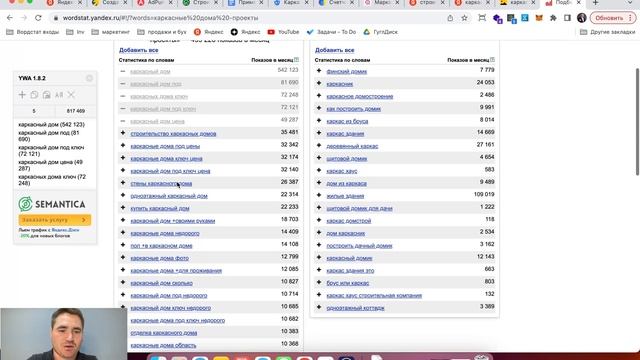Open 'ГуглДиск' bookmark
The image size is (640, 360).
pos(380,32)
